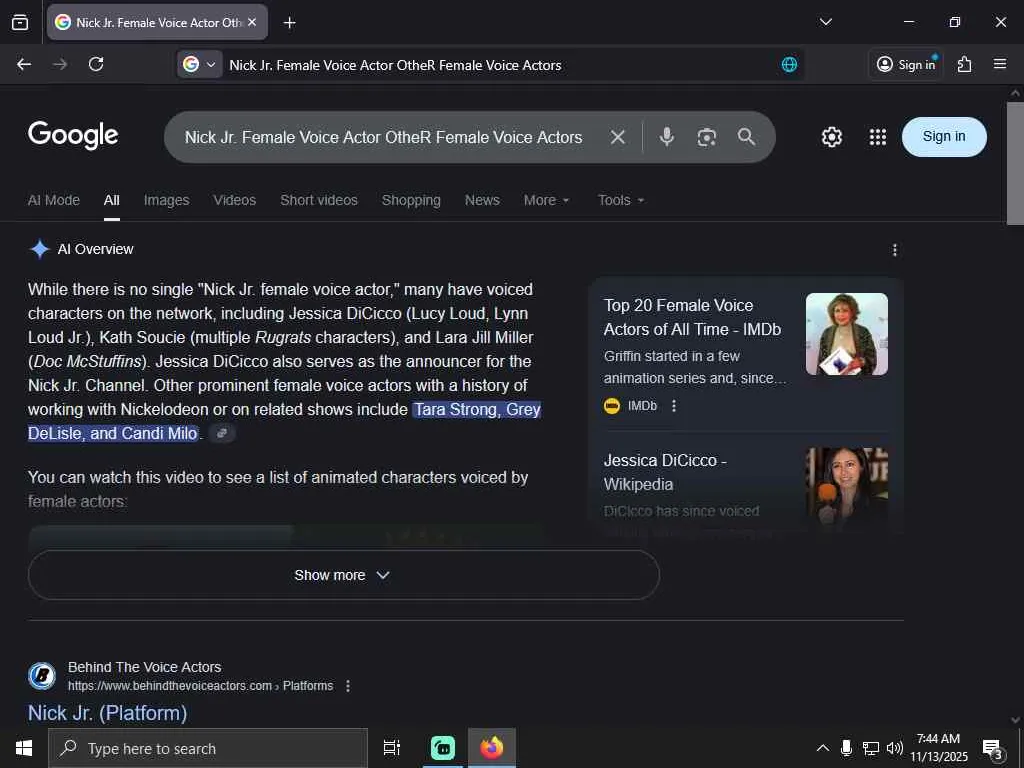
Task: Open the search engine selector dropdown in the address bar
Action: click(x=199, y=64)
